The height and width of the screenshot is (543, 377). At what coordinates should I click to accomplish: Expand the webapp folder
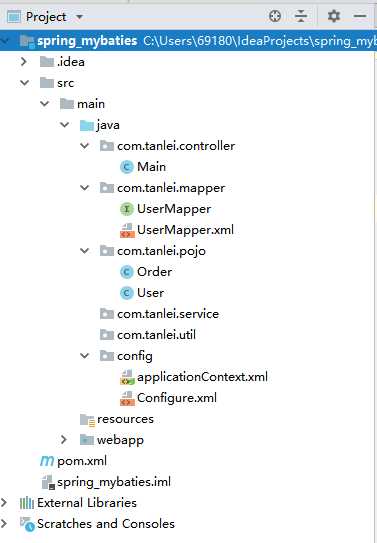click(x=64, y=439)
